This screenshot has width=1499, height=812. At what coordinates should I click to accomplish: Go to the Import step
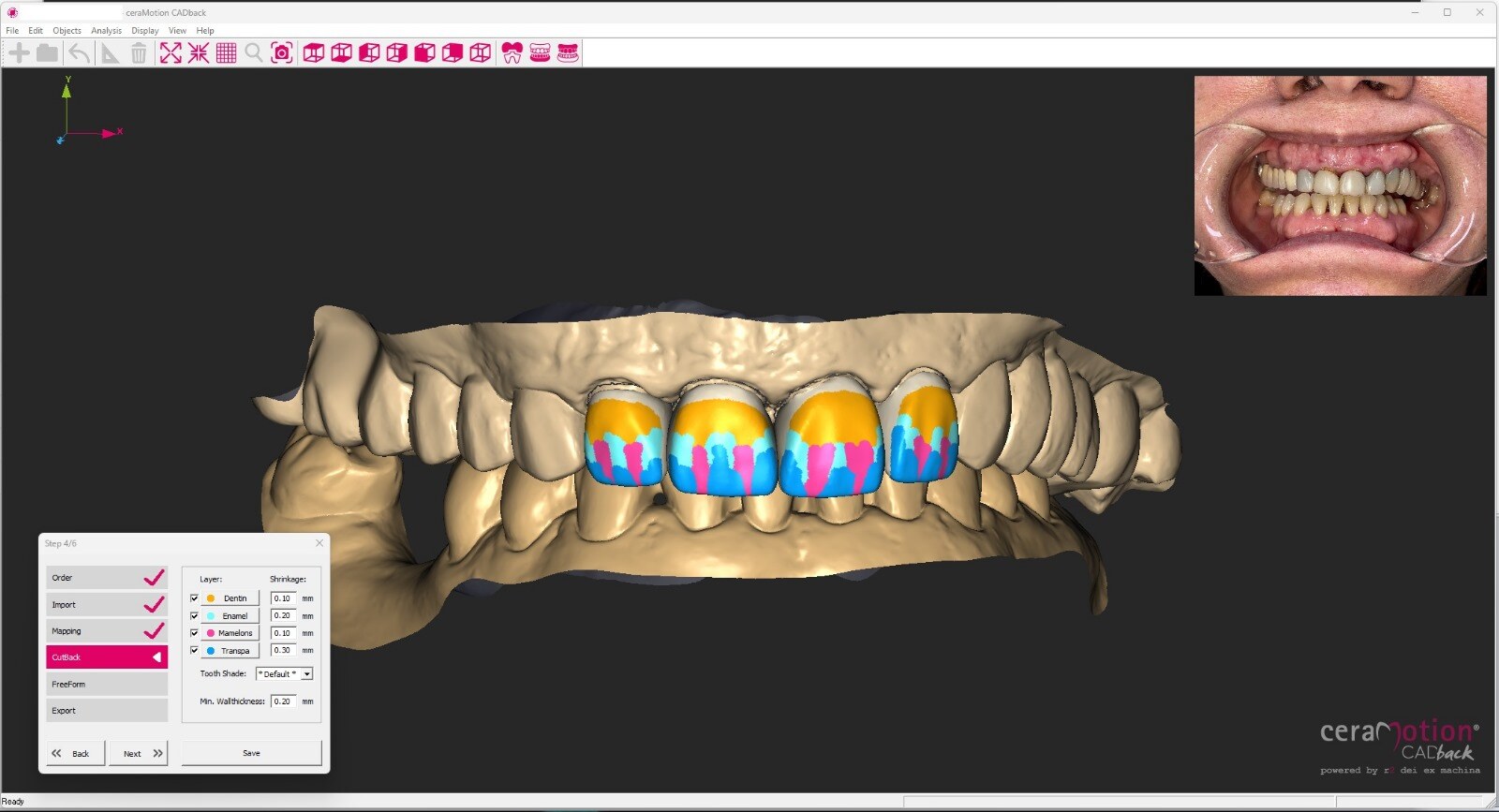click(x=107, y=605)
